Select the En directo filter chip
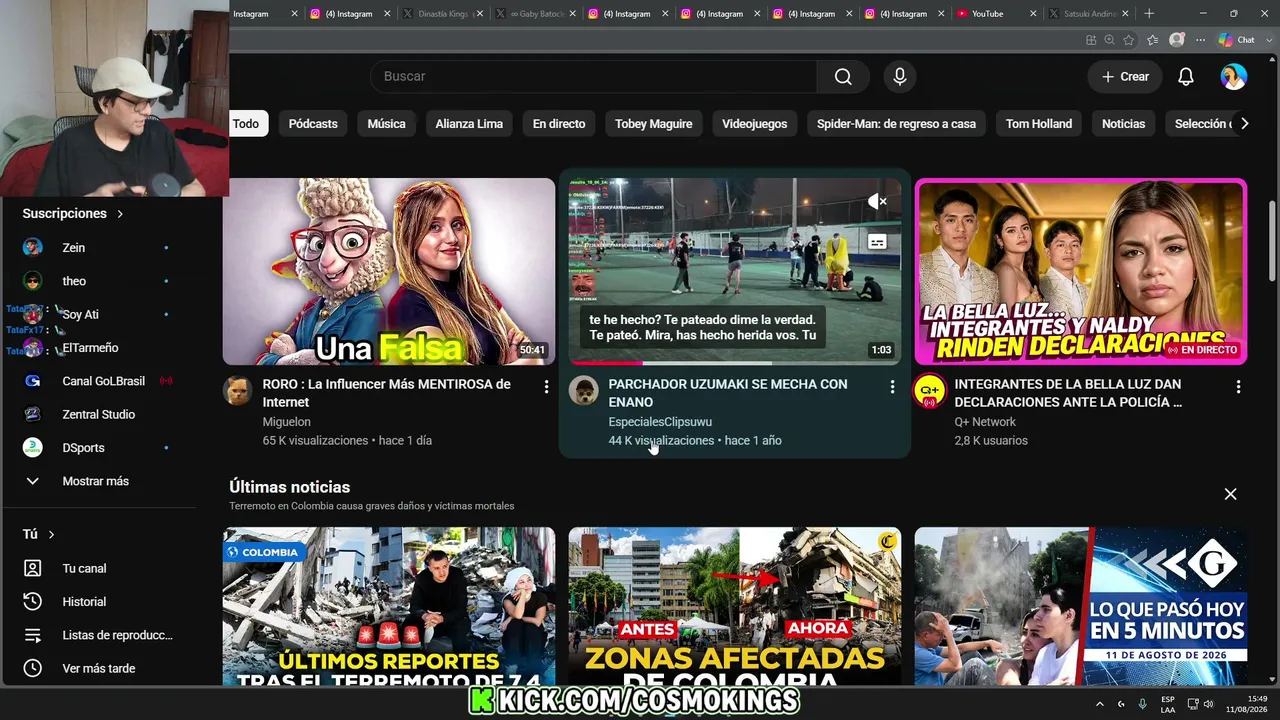The image size is (1280, 720). (x=559, y=124)
